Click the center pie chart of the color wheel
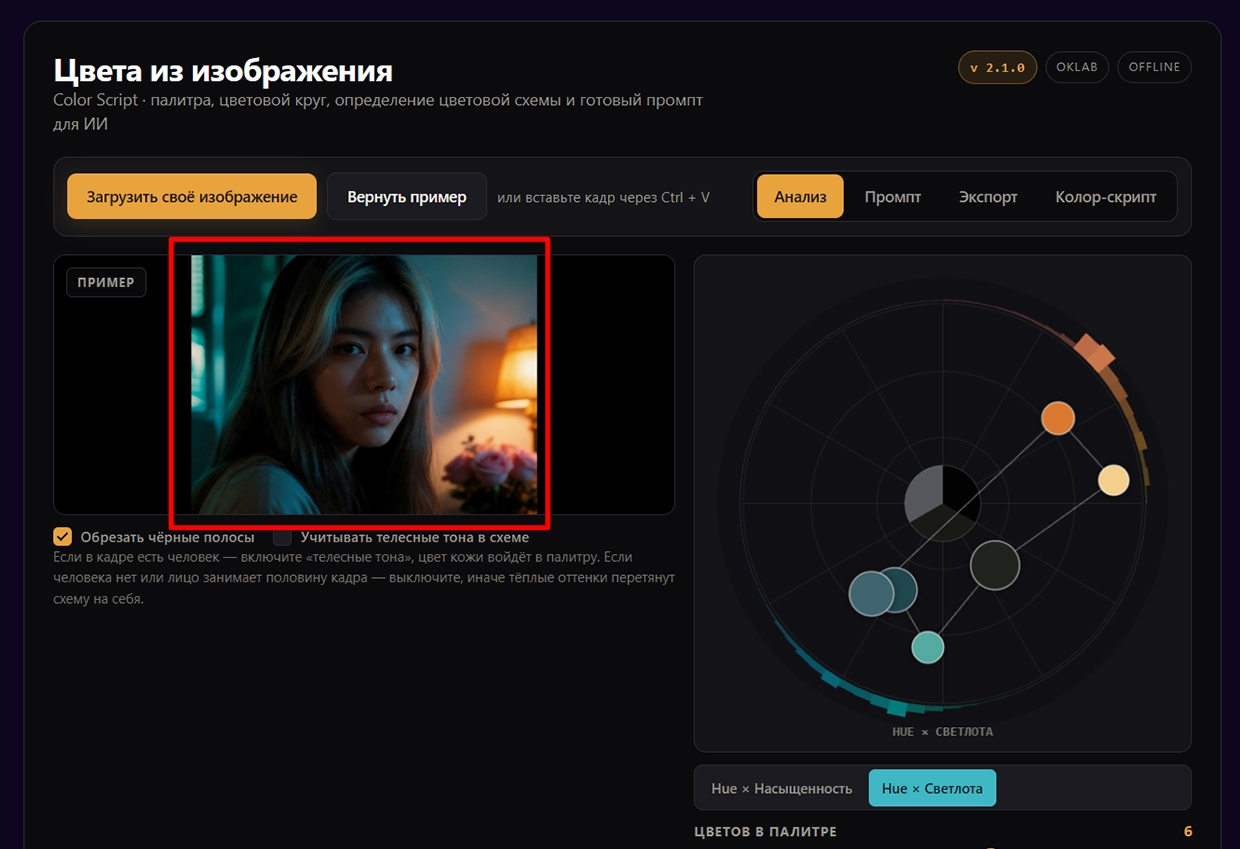Screen dimensions: 1240x849 (942, 503)
